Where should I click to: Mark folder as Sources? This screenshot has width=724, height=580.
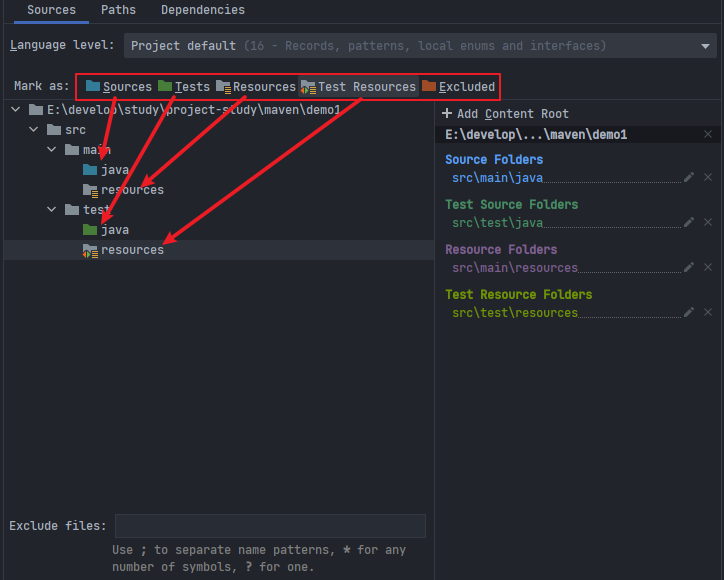coord(119,86)
